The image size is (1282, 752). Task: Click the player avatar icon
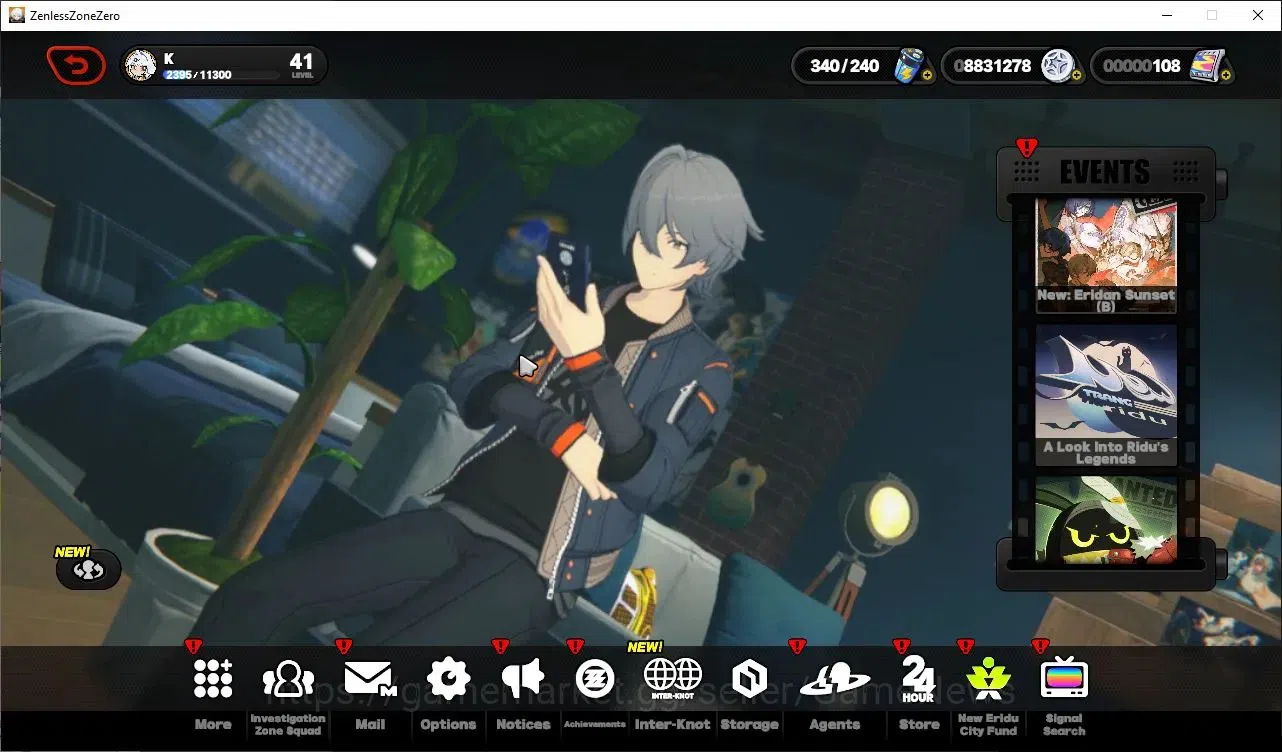pos(141,66)
